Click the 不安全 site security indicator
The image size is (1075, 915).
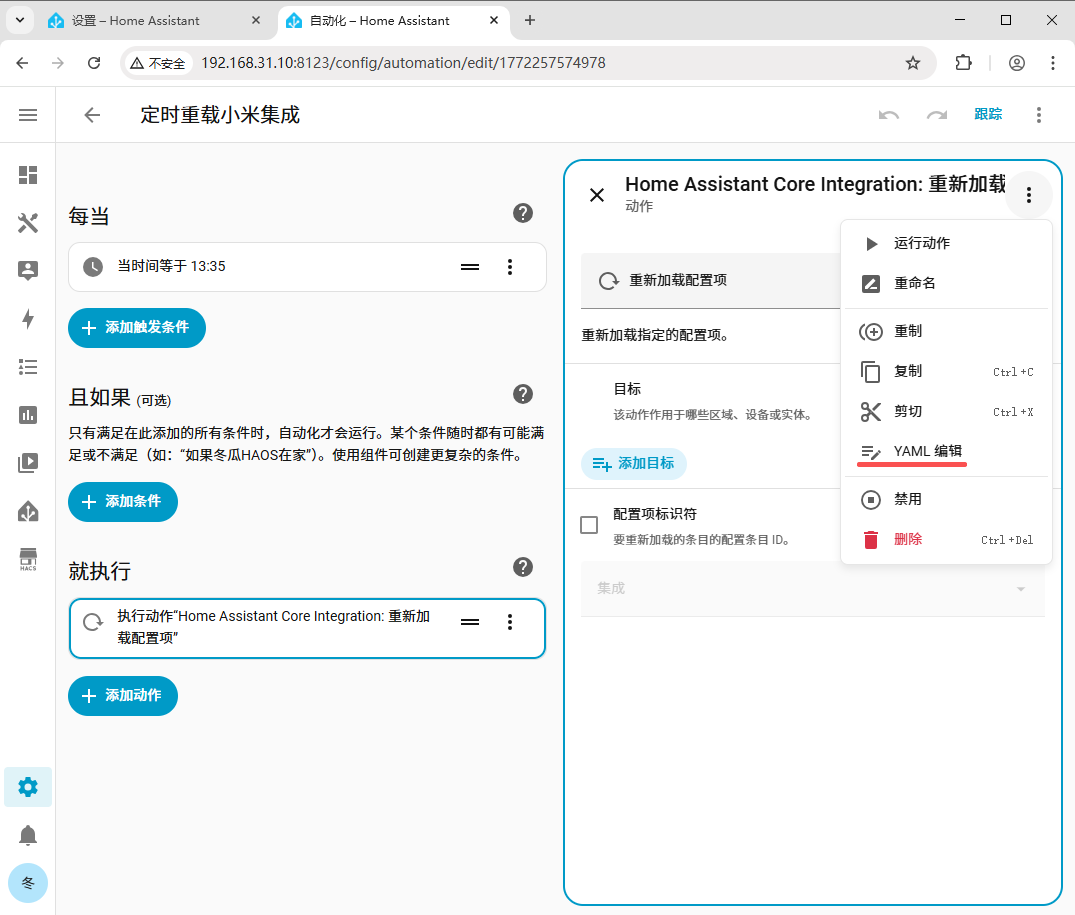(158, 63)
